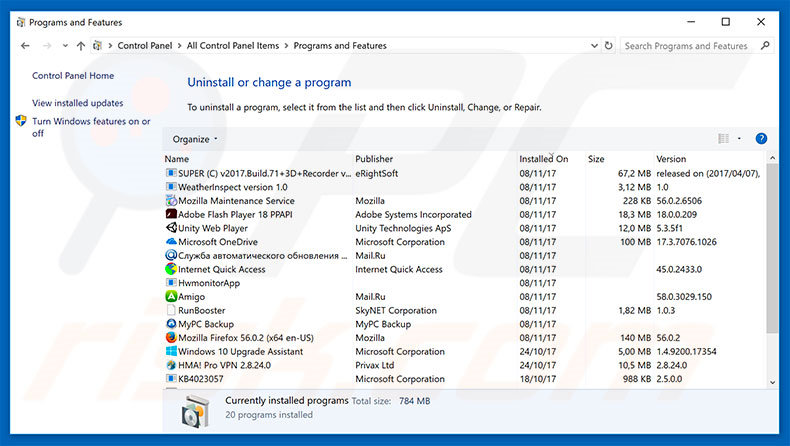Select the Unity Web Player entry

213,228
